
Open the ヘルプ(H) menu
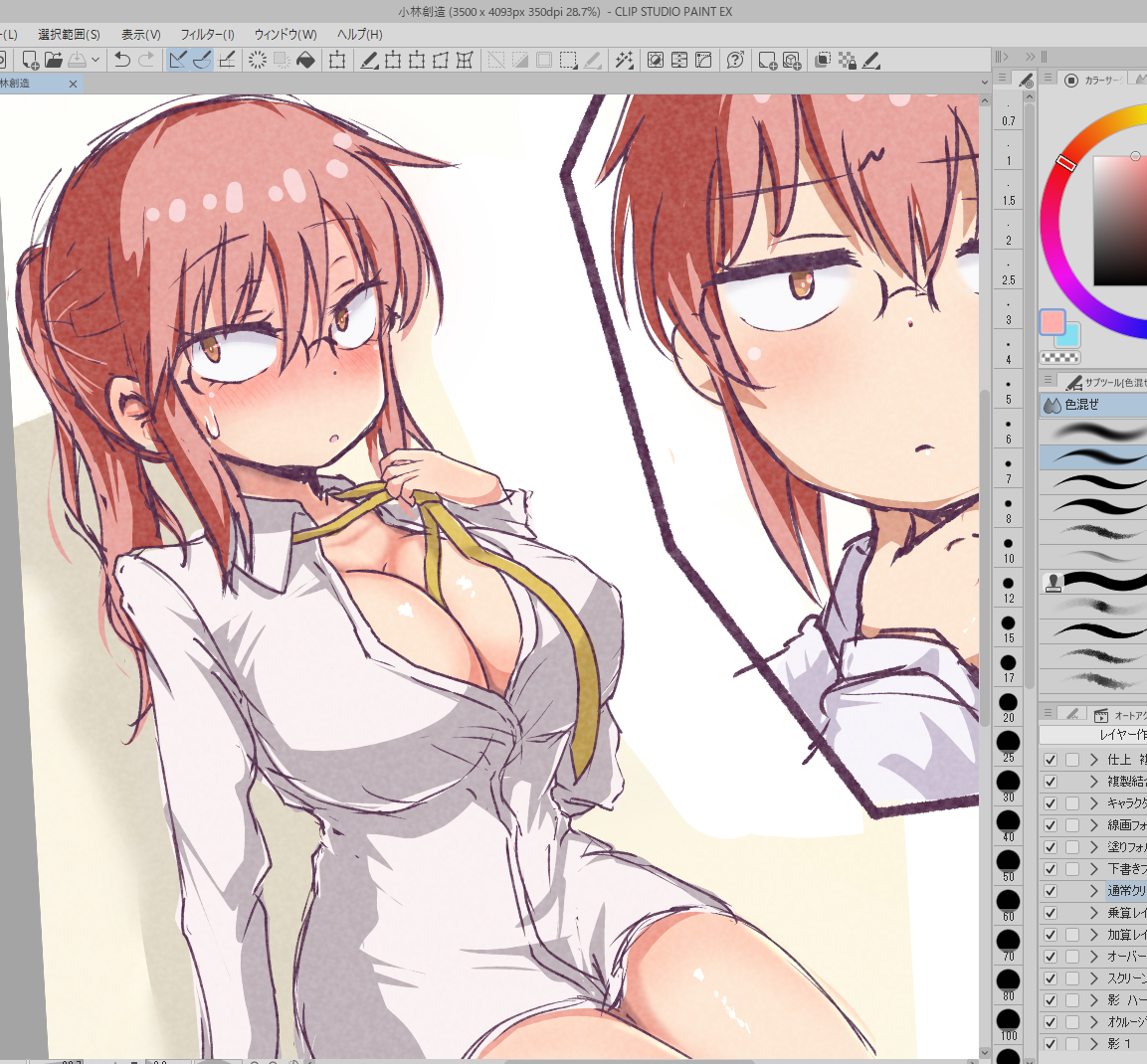[359, 35]
